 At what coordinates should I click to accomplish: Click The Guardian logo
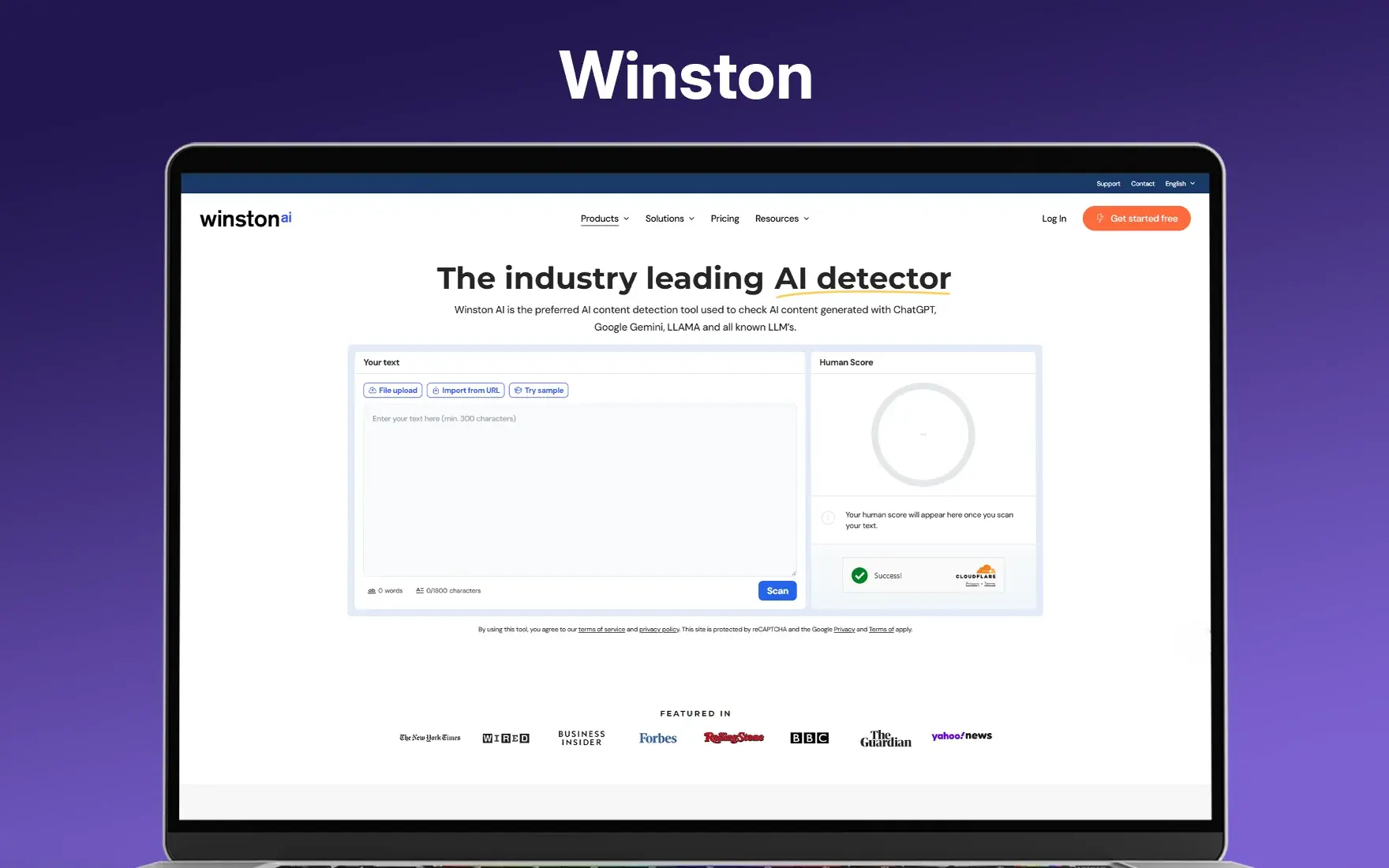[885, 739]
